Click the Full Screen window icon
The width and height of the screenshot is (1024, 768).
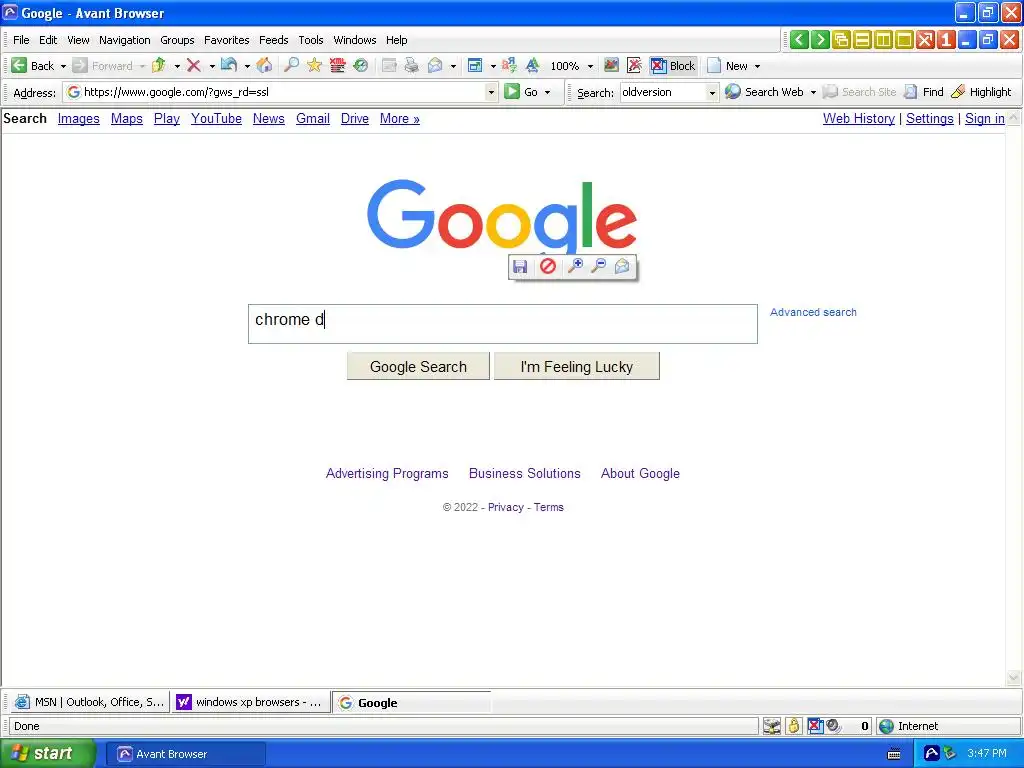pos(475,65)
